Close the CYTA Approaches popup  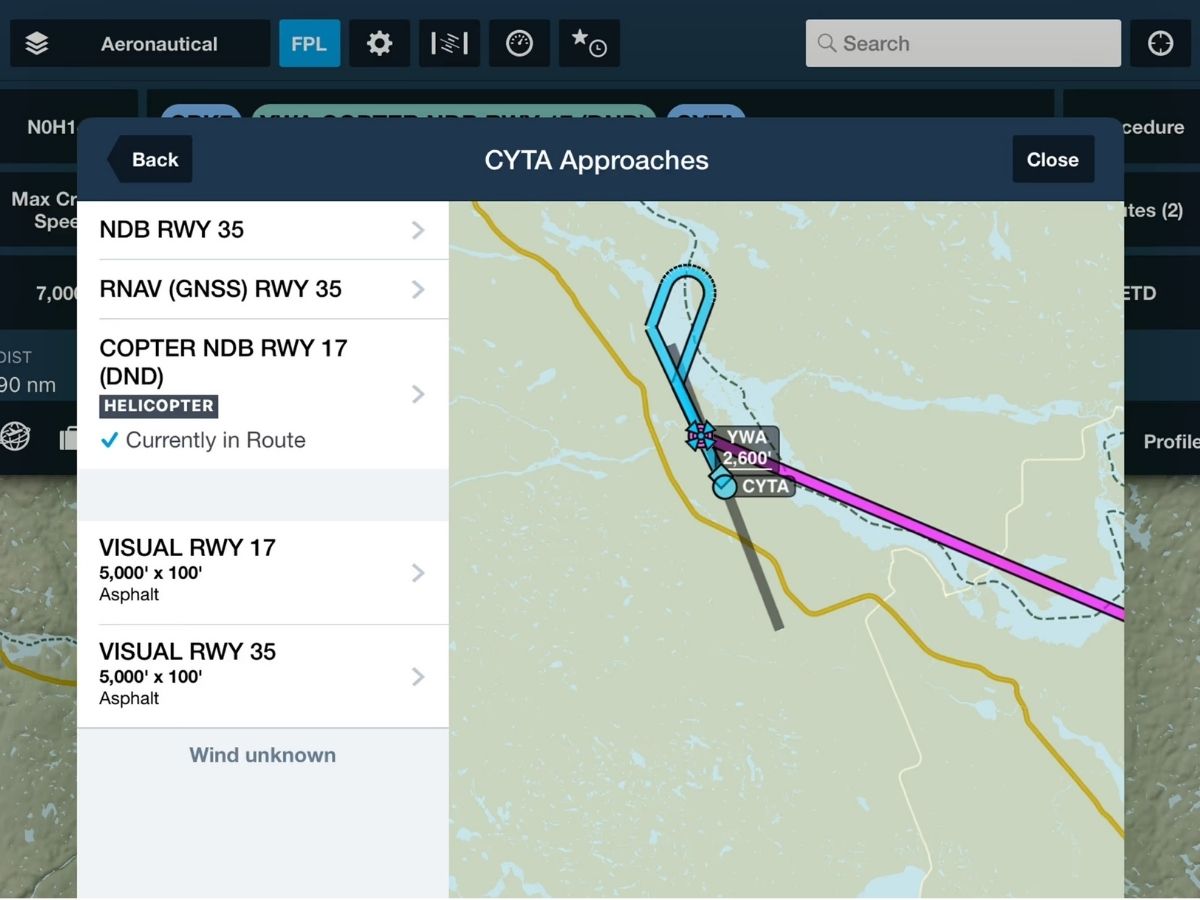[1052, 160]
